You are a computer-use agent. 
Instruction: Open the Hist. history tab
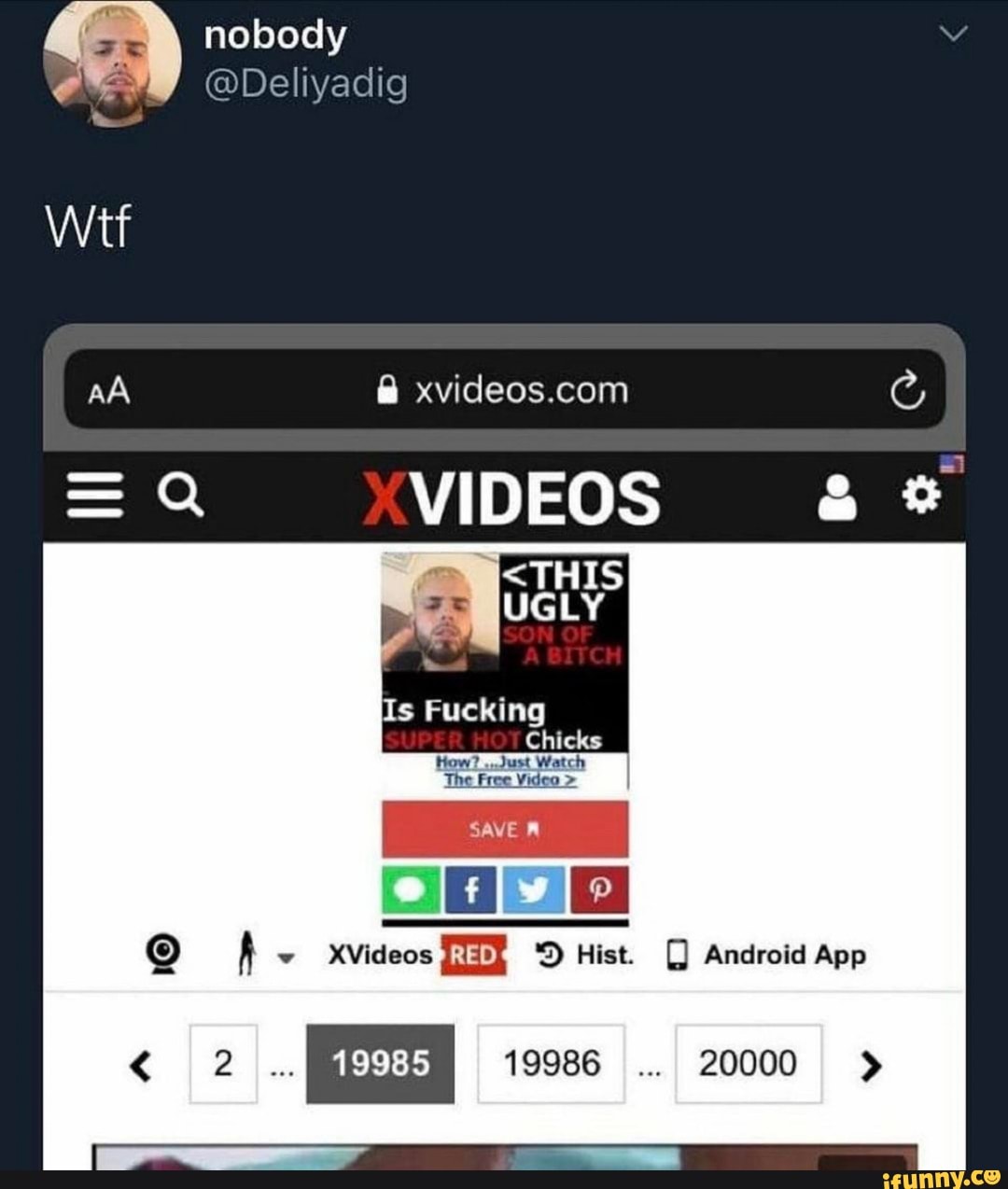[584, 955]
